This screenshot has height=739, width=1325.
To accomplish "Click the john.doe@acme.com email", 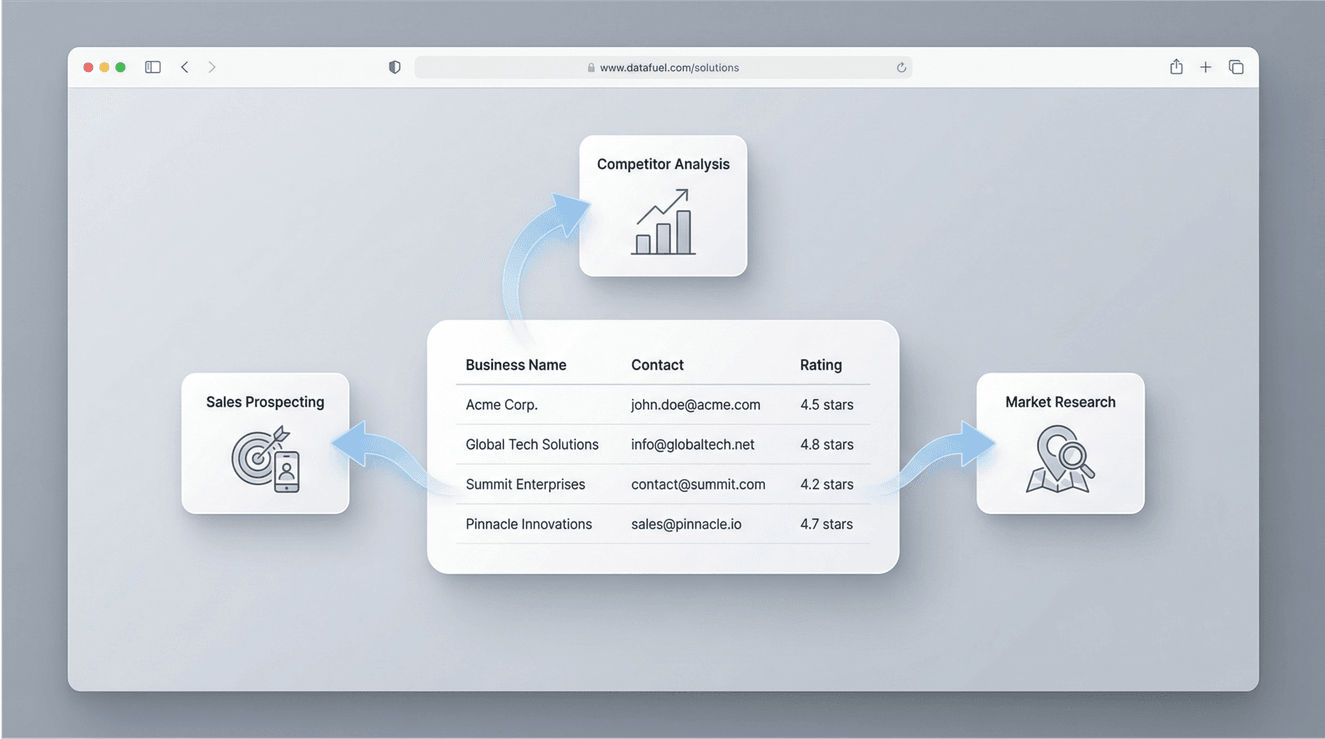I will coord(695,405).
